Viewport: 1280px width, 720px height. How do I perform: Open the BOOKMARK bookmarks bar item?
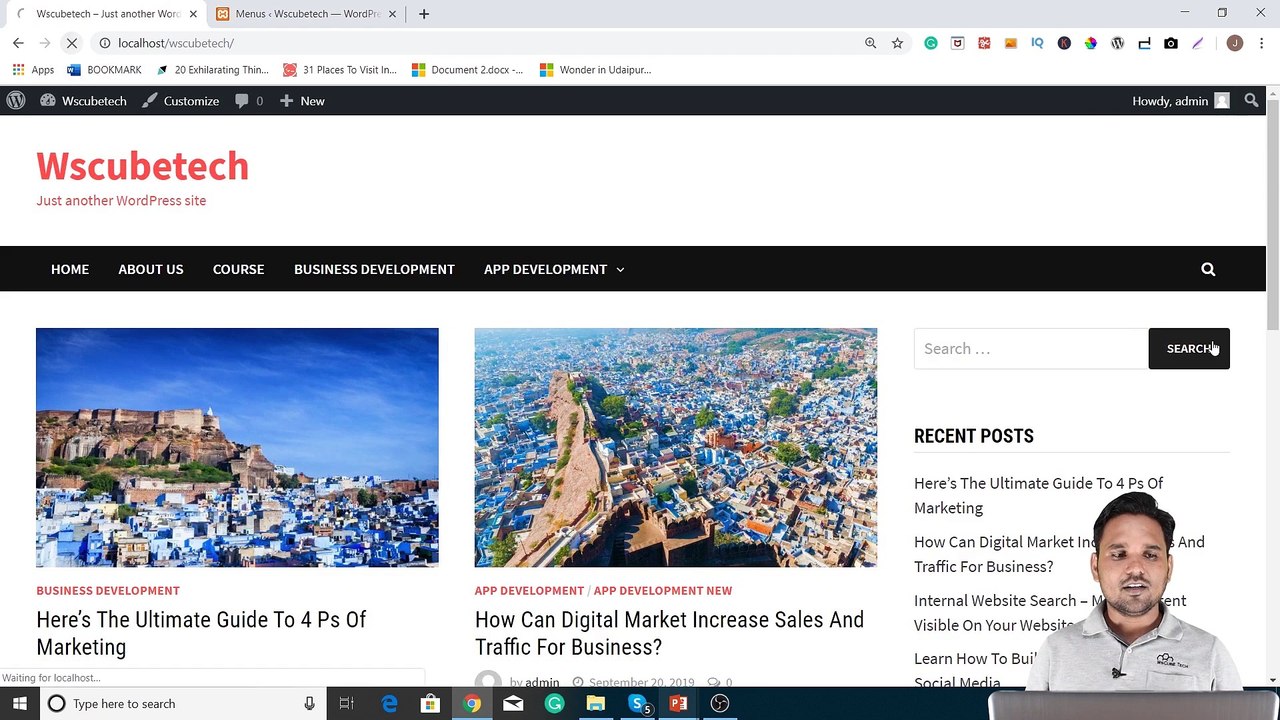tap(104, 70)
